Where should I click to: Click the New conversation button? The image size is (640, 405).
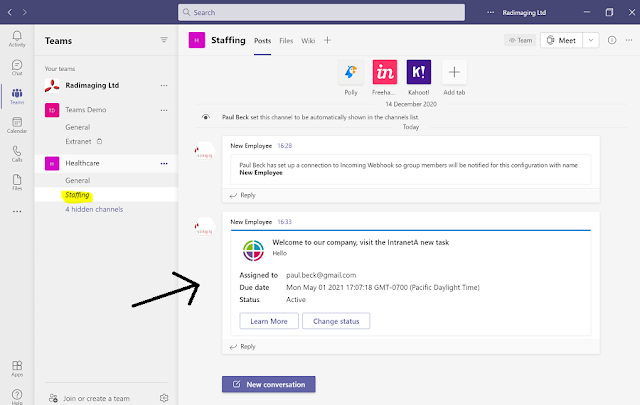tap(269, 384)
